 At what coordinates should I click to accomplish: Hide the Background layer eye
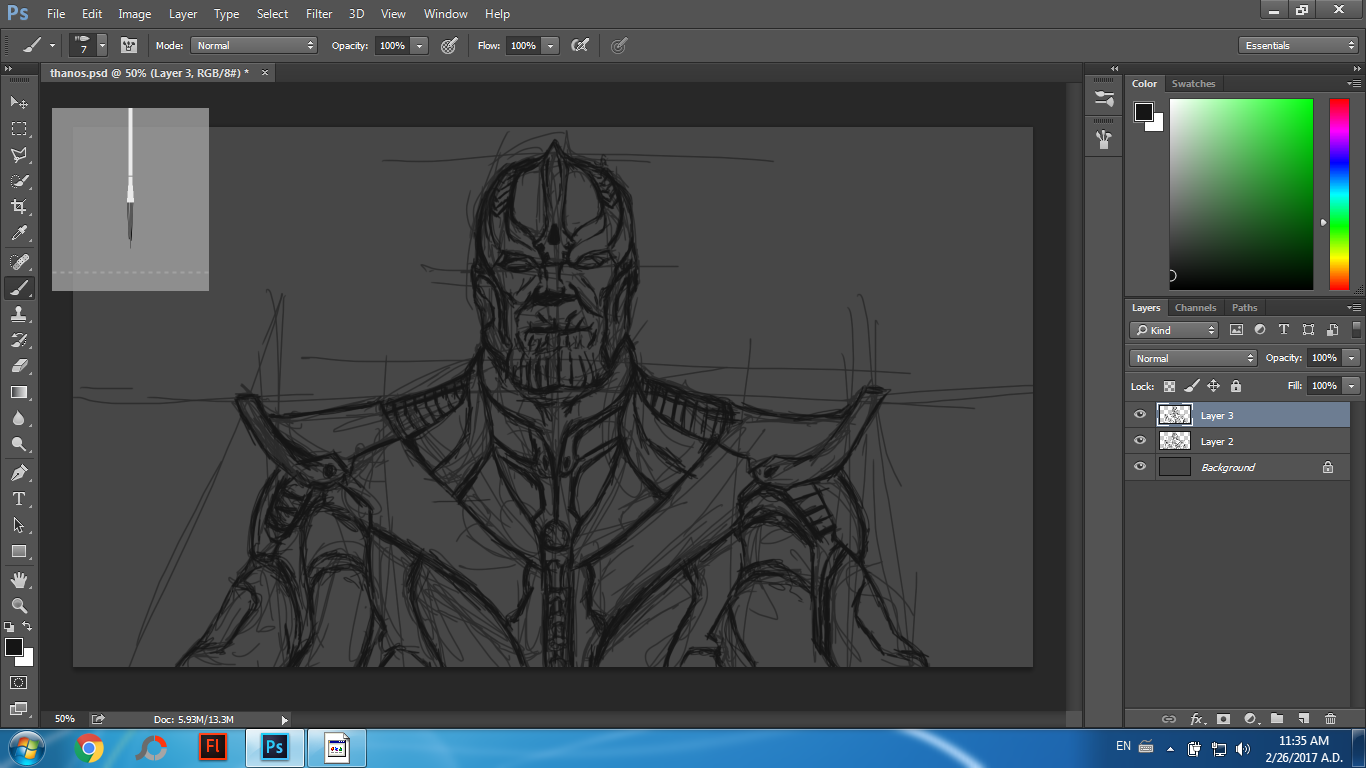[x=1140, y=467]
